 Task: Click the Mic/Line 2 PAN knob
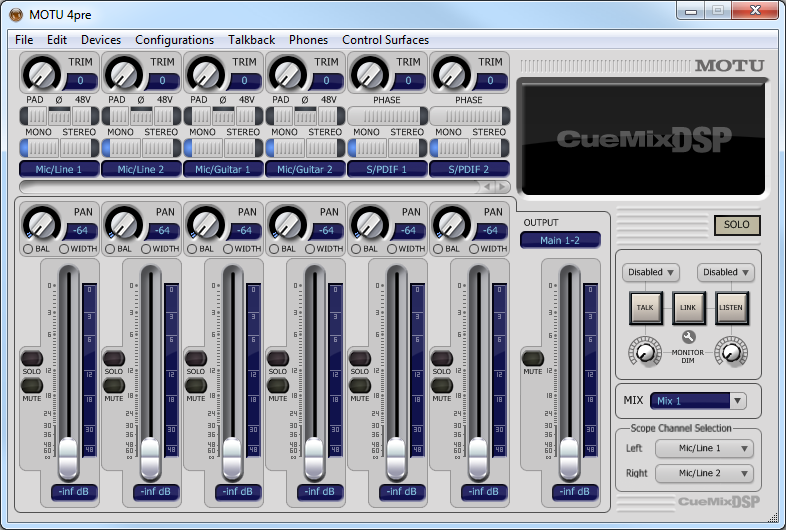pyautogui.click(x=124, y=224)
